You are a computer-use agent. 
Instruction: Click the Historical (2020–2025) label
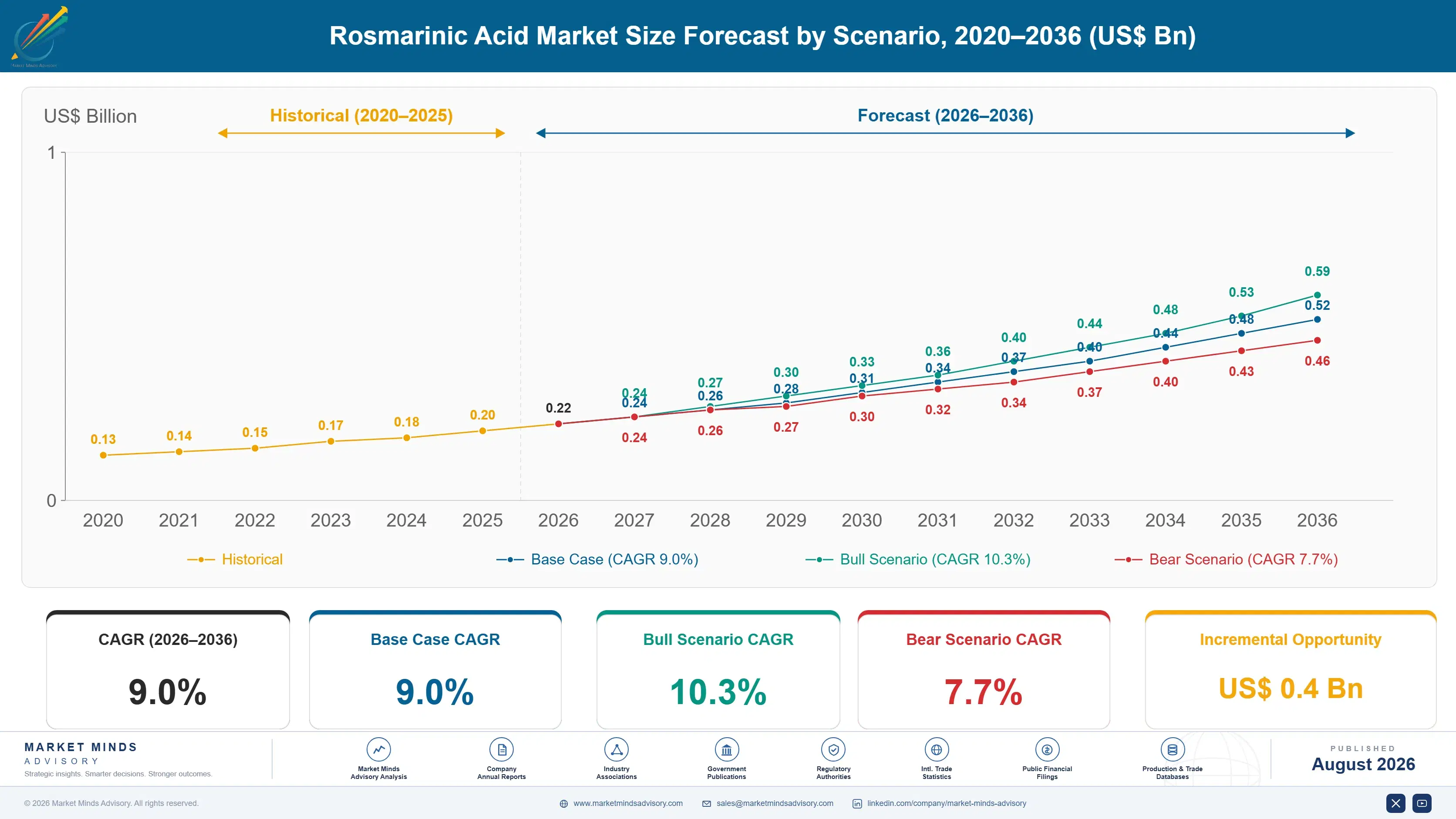pyautogui.click(x=361, y=115)
